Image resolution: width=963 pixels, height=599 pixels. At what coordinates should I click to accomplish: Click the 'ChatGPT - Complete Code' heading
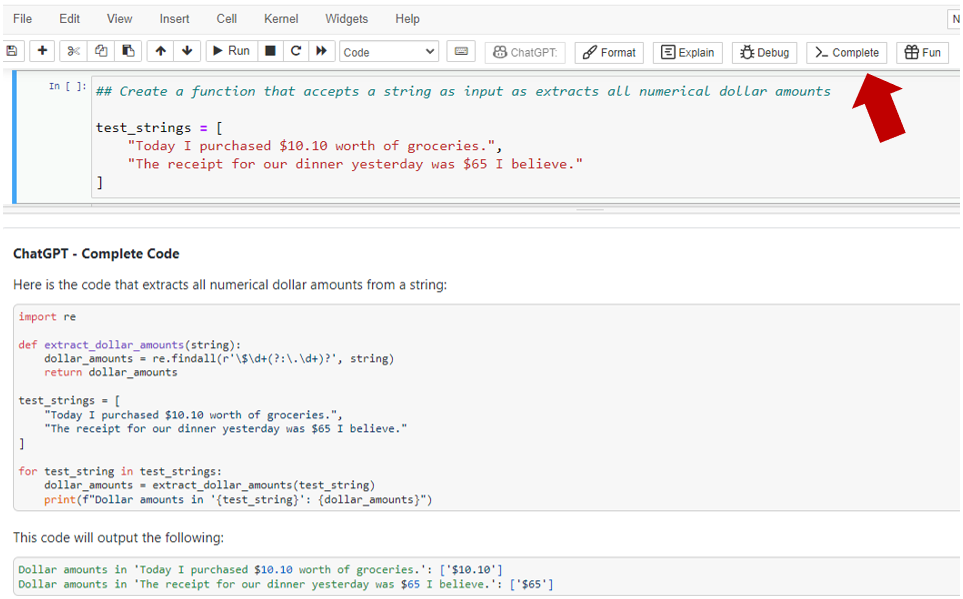(96, 254)
